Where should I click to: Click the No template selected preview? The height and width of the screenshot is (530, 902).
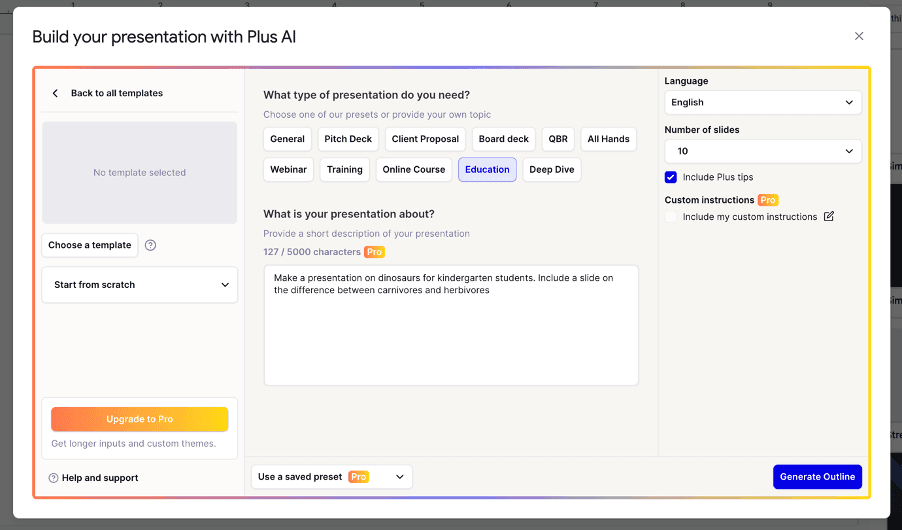pyautogui.click(x=140, y=173)
